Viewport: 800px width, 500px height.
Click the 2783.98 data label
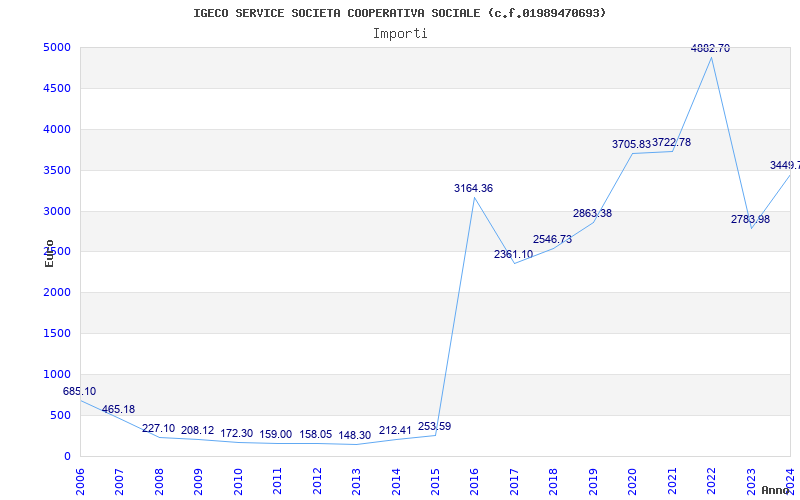[750, 219]
